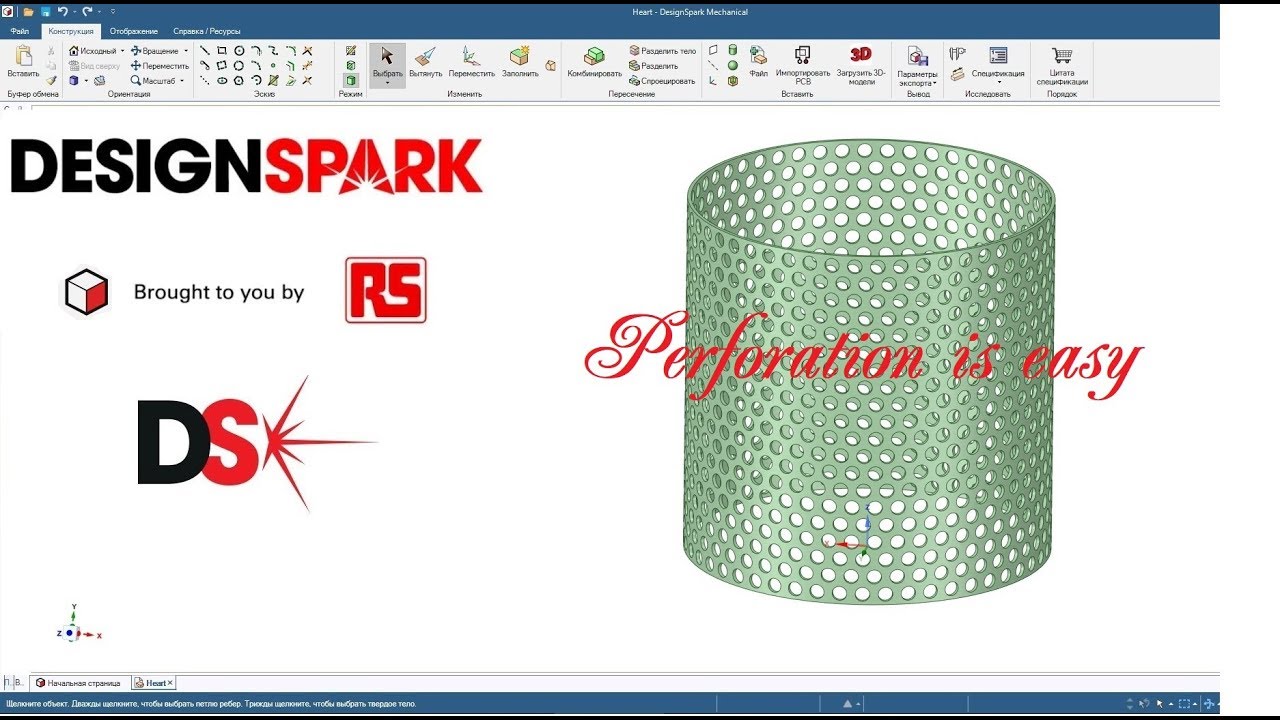Open the Выбрать tool dropdown arrow

[x=387, y=83]
